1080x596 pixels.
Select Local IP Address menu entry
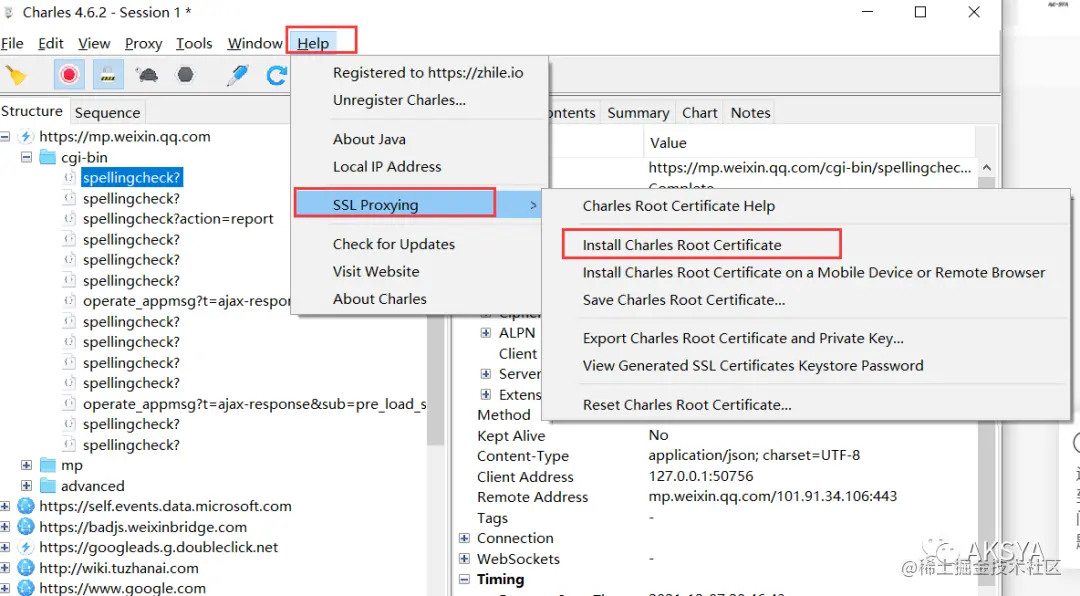point(387,167)
